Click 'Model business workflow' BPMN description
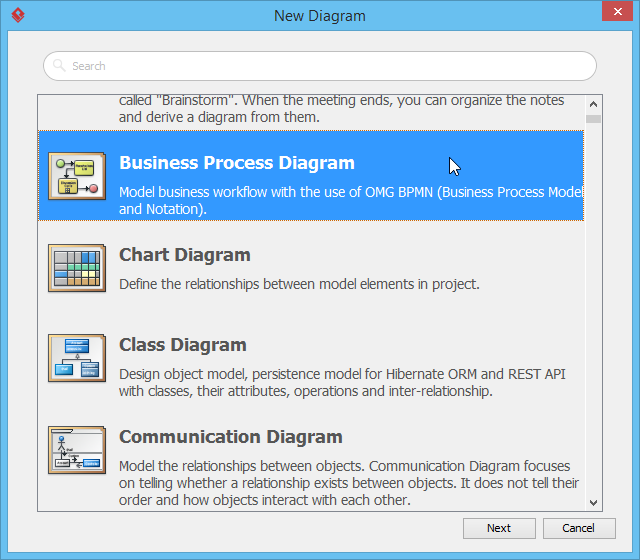This screenshot has width=640, height=560. coord(351,200)
